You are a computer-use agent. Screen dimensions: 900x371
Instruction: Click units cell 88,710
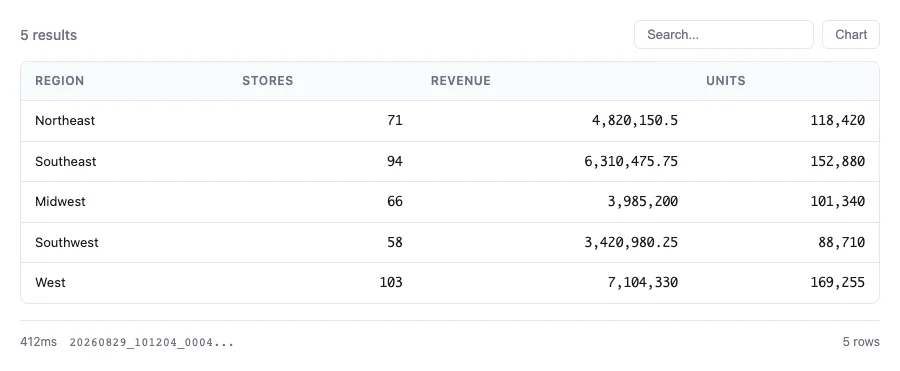click(841, 242)
